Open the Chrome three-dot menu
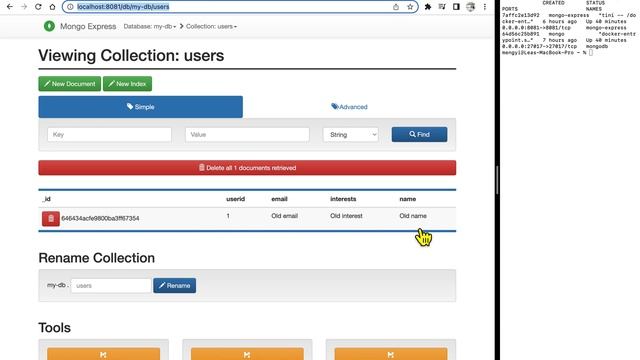The height and width of the screenshot is (360, 640). [x=484, y=7]
